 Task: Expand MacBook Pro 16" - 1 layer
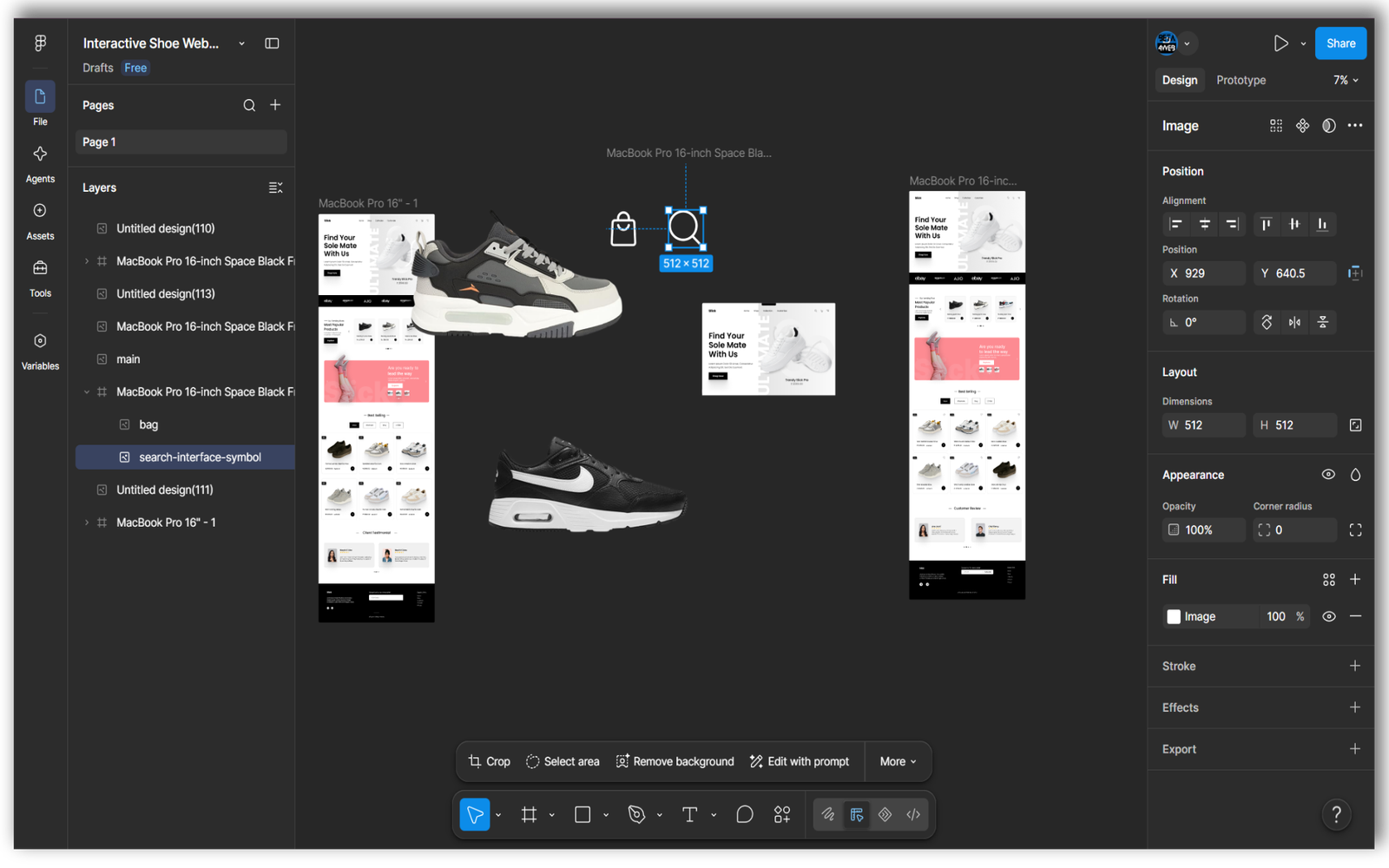[x=86, y=523]
